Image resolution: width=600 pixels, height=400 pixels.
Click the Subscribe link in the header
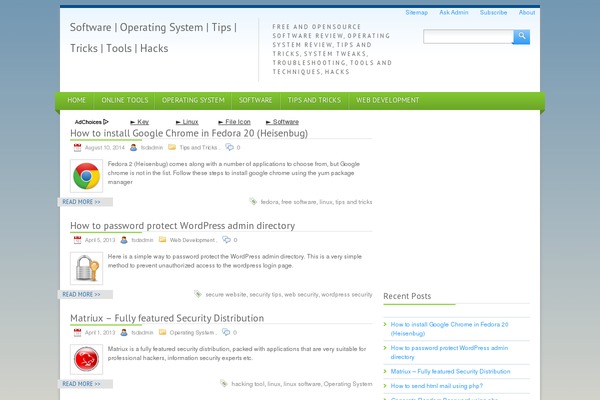494,13
